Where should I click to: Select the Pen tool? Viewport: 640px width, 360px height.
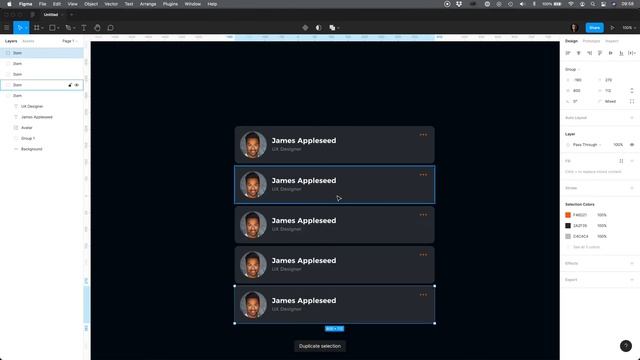pyautogui.click(x=68, y=28)
